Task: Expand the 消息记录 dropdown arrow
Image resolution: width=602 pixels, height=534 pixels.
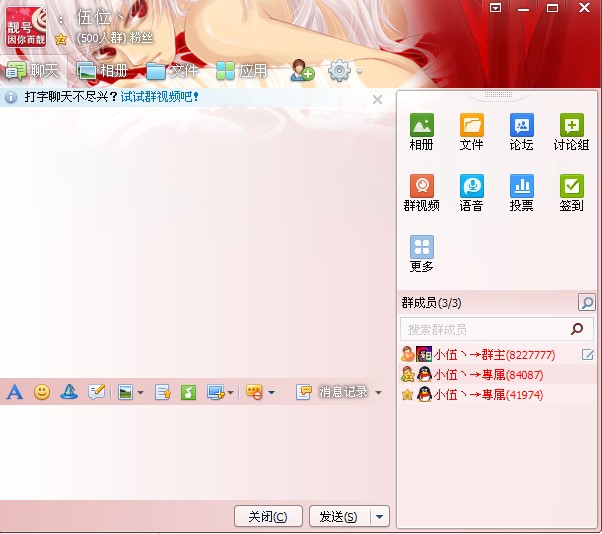Action: point(378,393)
